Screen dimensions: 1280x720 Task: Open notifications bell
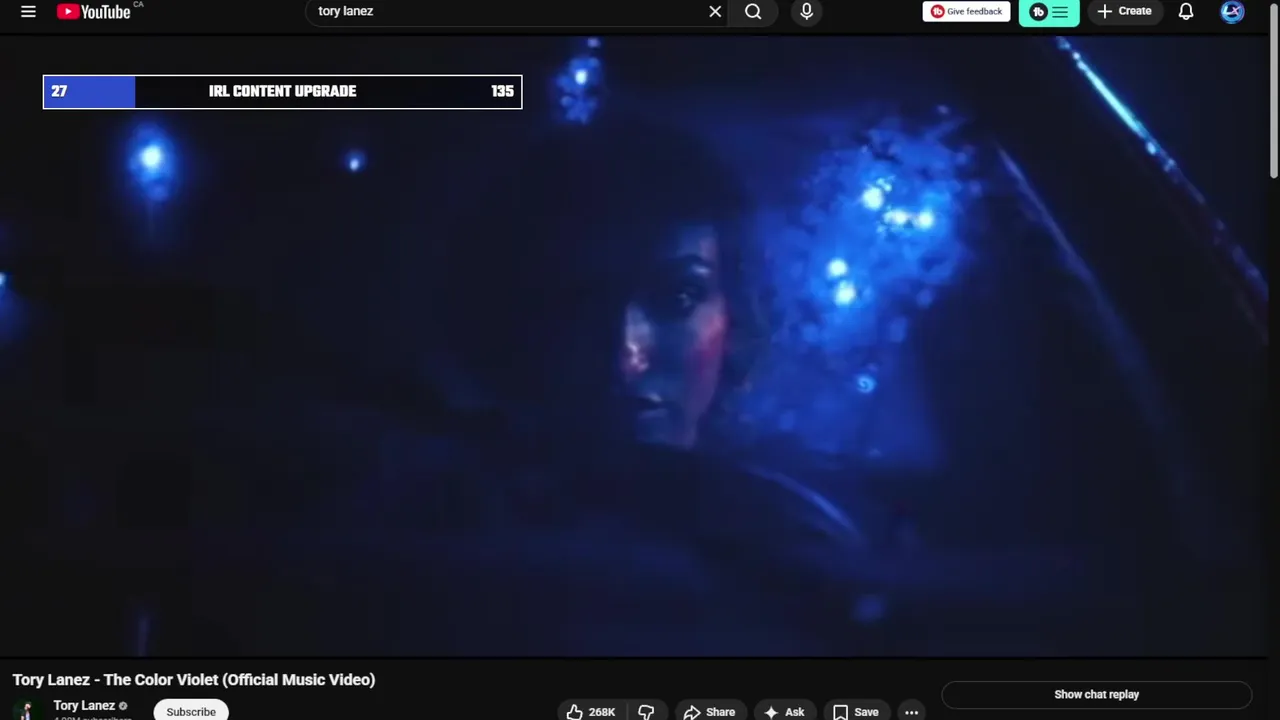pos(1186,12)
